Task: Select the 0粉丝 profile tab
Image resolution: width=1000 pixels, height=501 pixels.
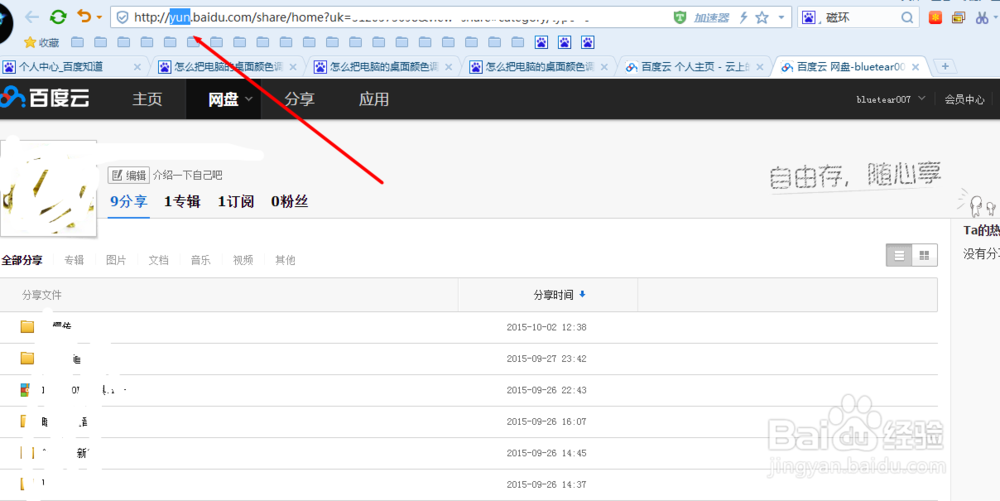Action: pos(290,201)
